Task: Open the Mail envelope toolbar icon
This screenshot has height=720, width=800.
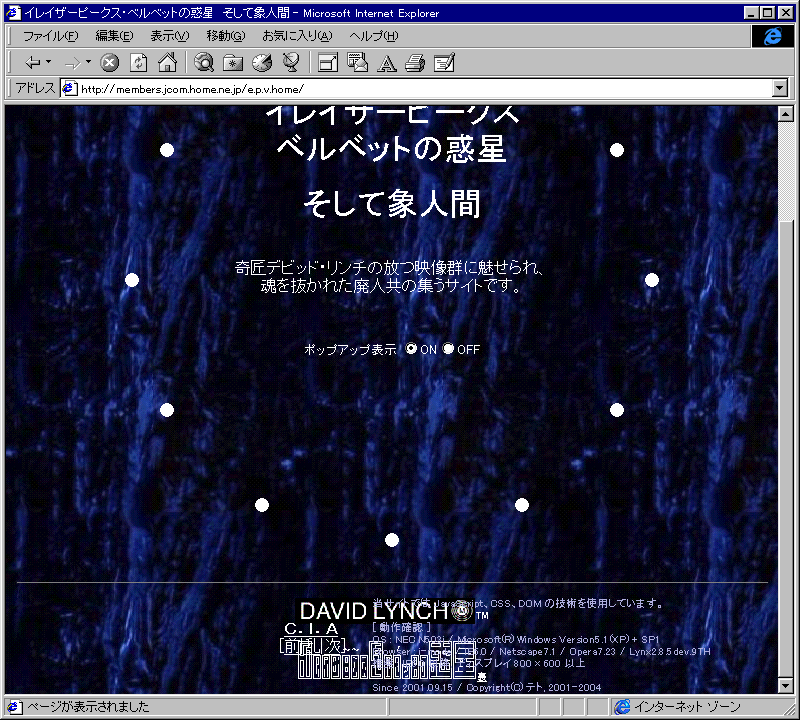Action: tap(357, 62)
